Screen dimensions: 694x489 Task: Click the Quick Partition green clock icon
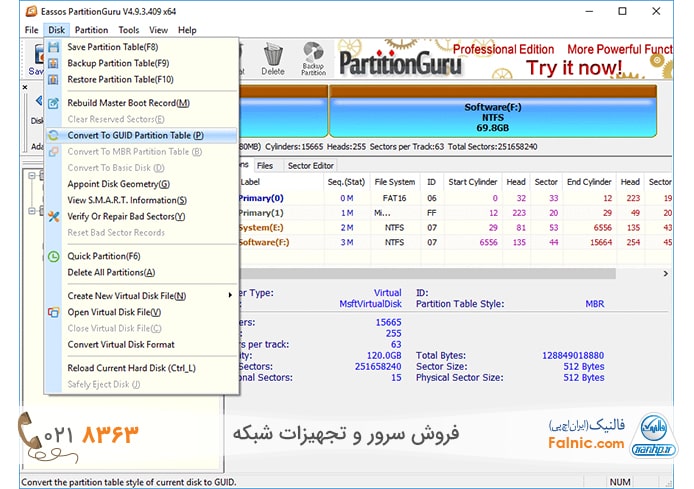coord(54,256)
